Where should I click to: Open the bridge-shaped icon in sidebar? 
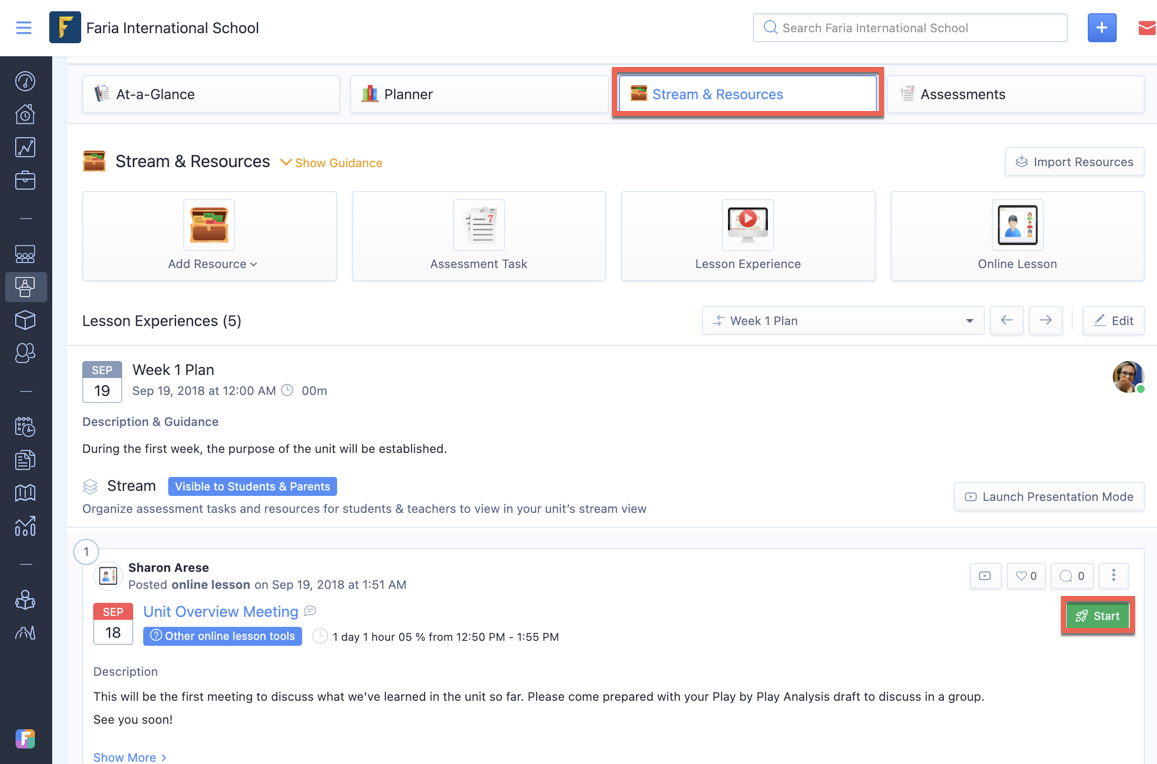click(25, 633)
